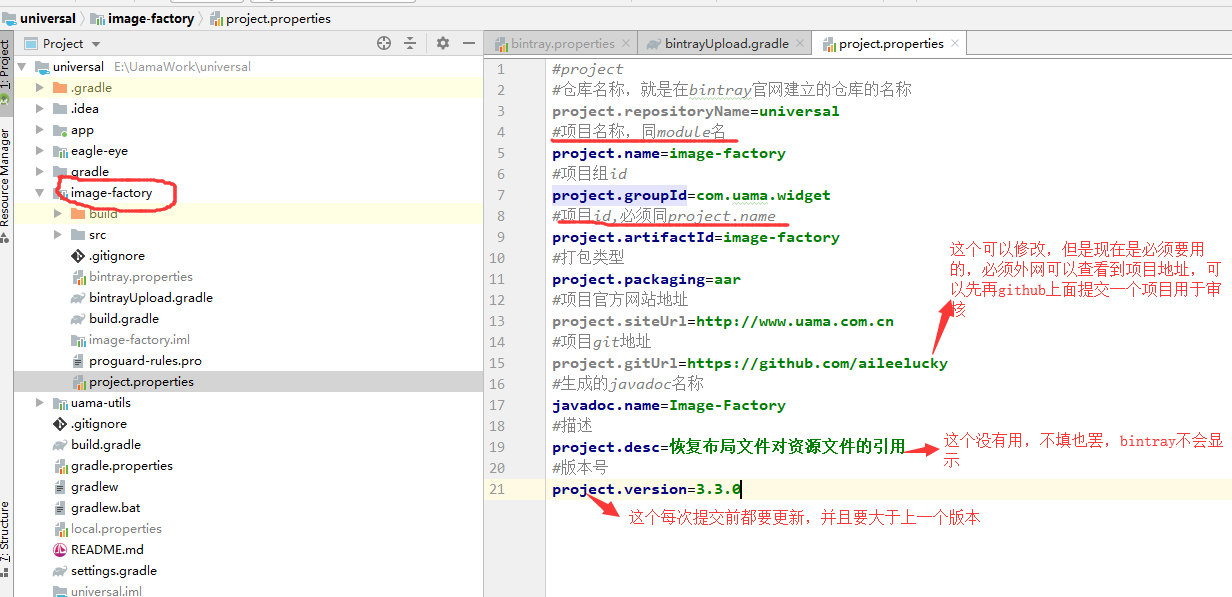Open the 1: Project side tool window

click(x=6, y=66)
